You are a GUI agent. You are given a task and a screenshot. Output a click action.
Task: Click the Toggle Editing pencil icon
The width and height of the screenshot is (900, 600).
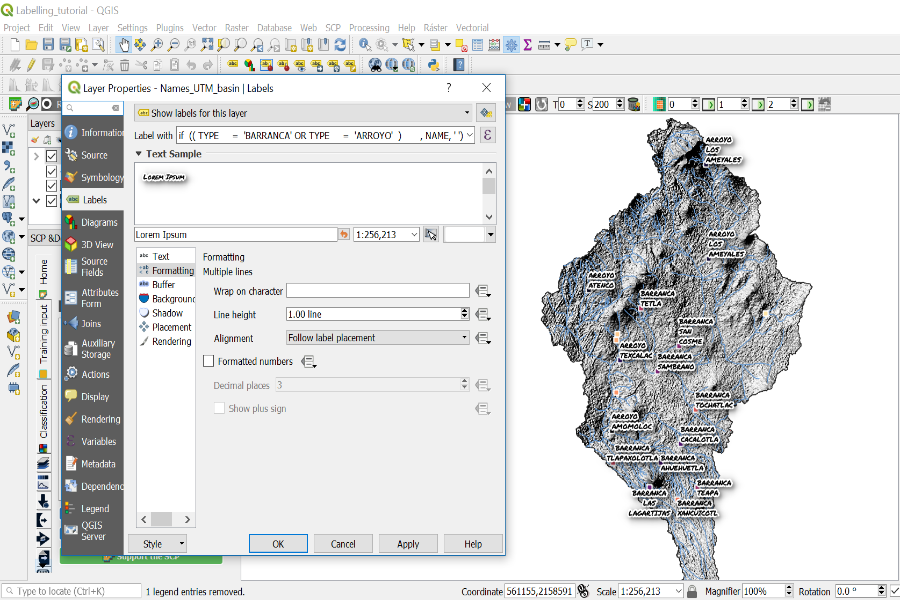tap(31, 65)
